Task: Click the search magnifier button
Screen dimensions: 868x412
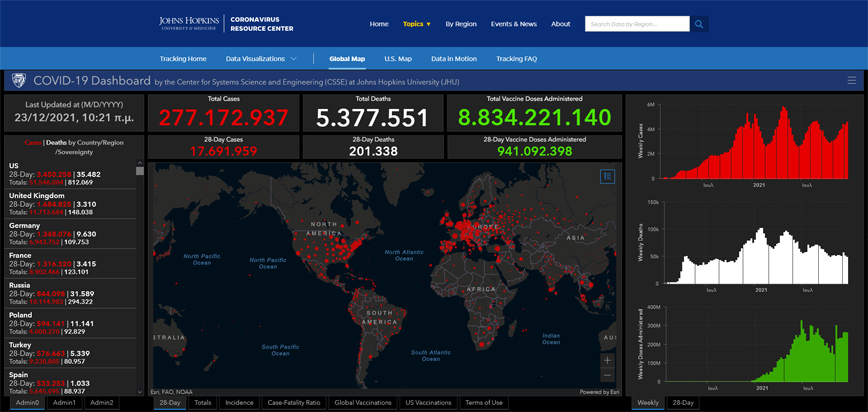Action: point(699,24)
